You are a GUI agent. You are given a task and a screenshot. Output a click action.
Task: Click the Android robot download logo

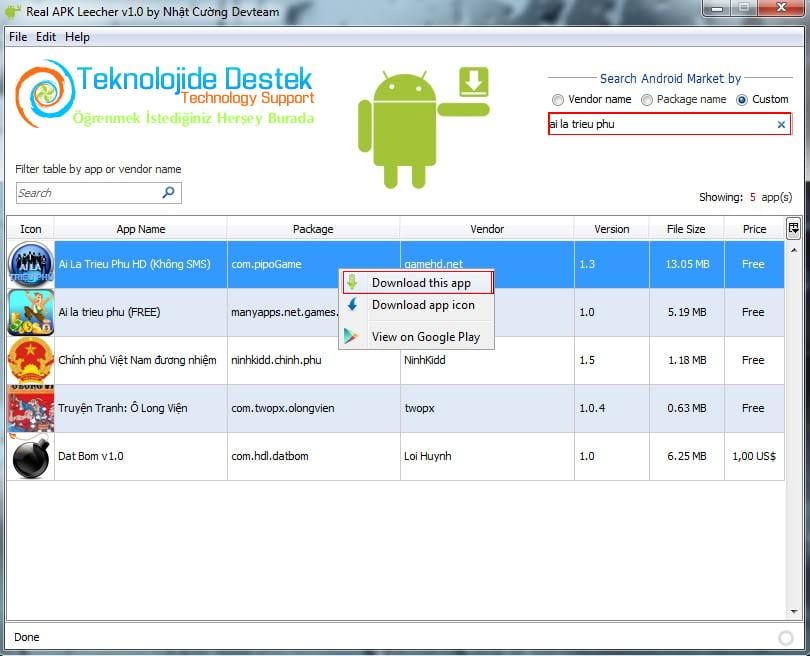point(424,127)
